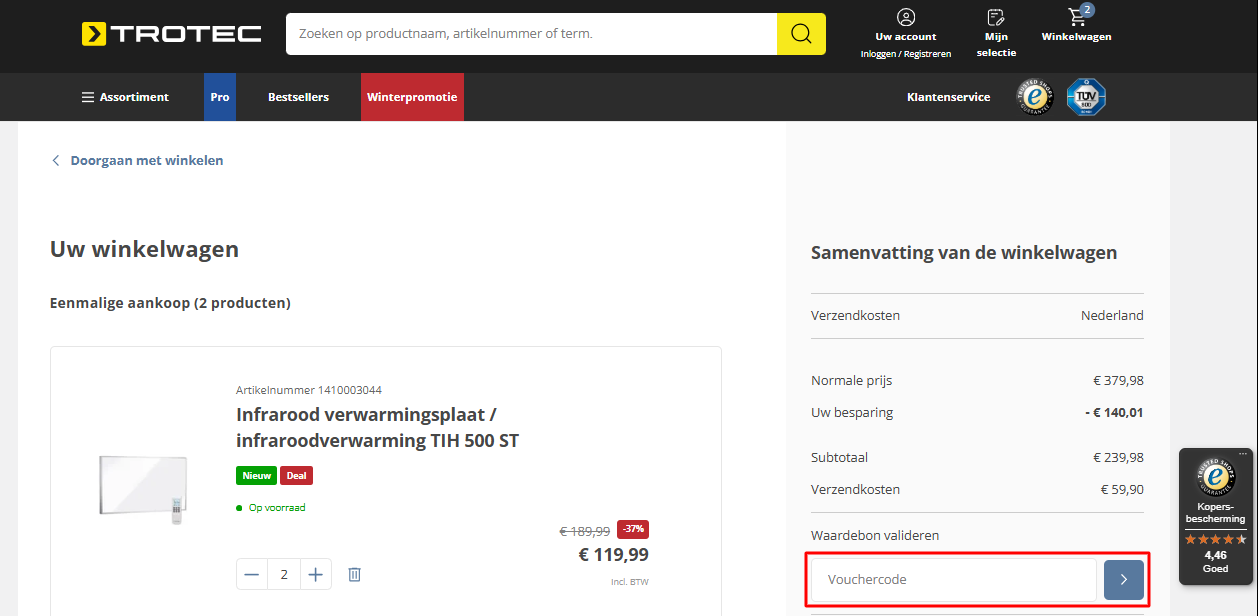Select Nederland shipping country
This screenshot has width=1258, height=616.
click(1111, 315)
